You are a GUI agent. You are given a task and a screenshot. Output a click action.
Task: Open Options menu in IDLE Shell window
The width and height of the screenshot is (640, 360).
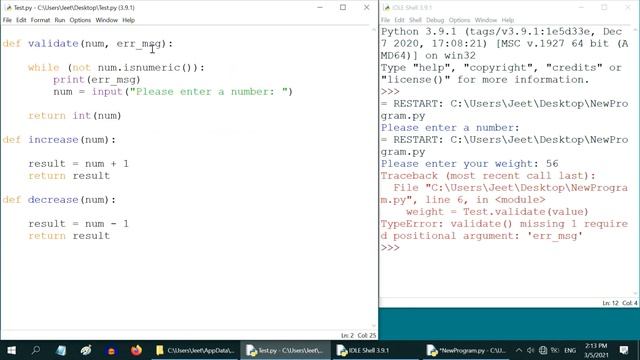(459, 20)
